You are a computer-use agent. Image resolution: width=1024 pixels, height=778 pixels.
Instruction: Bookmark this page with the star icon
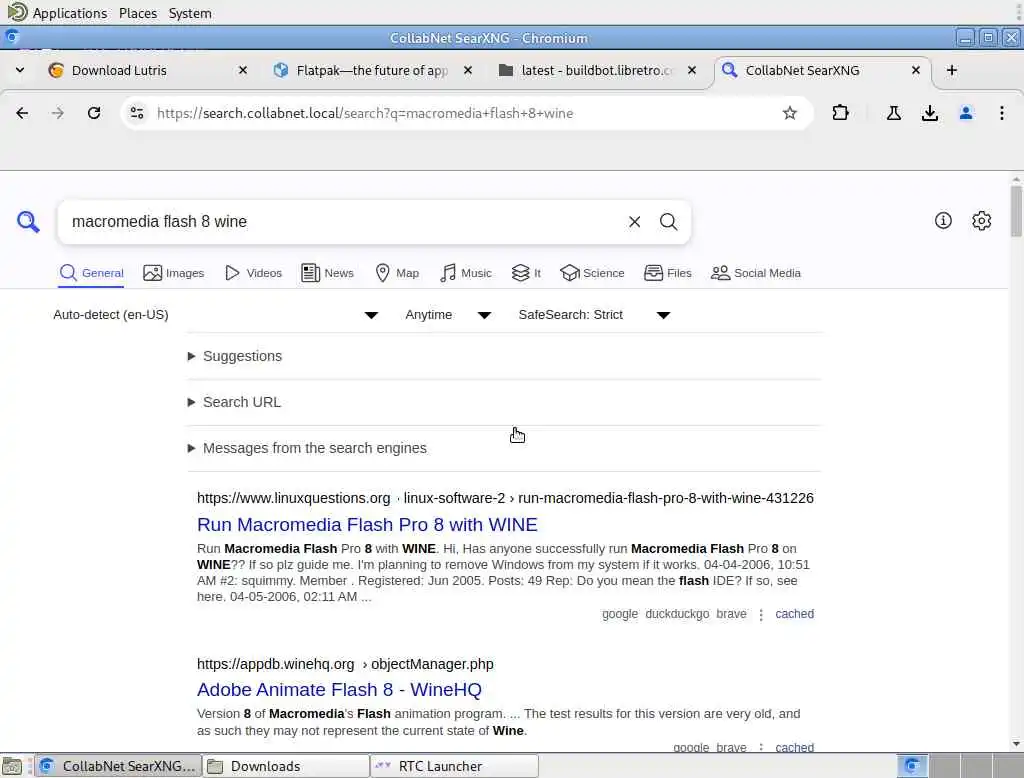[790, 113]
